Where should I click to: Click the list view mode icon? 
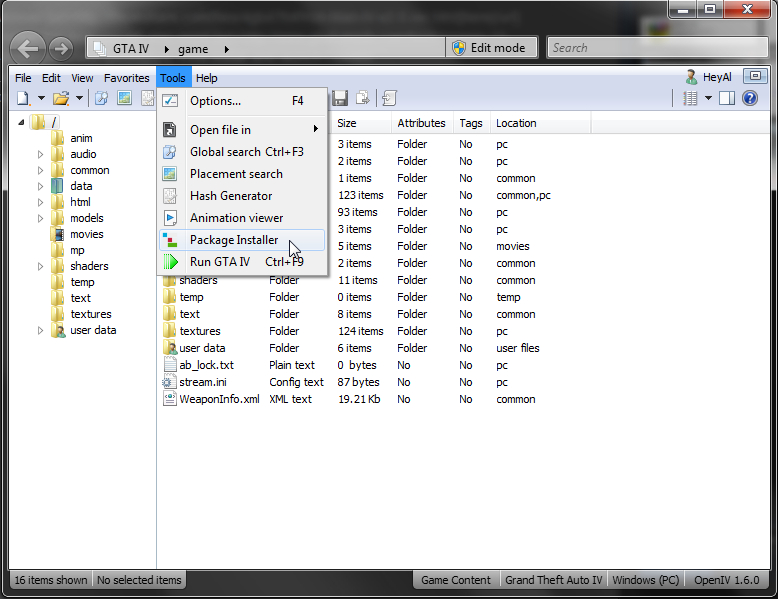[x=690, y=98]
